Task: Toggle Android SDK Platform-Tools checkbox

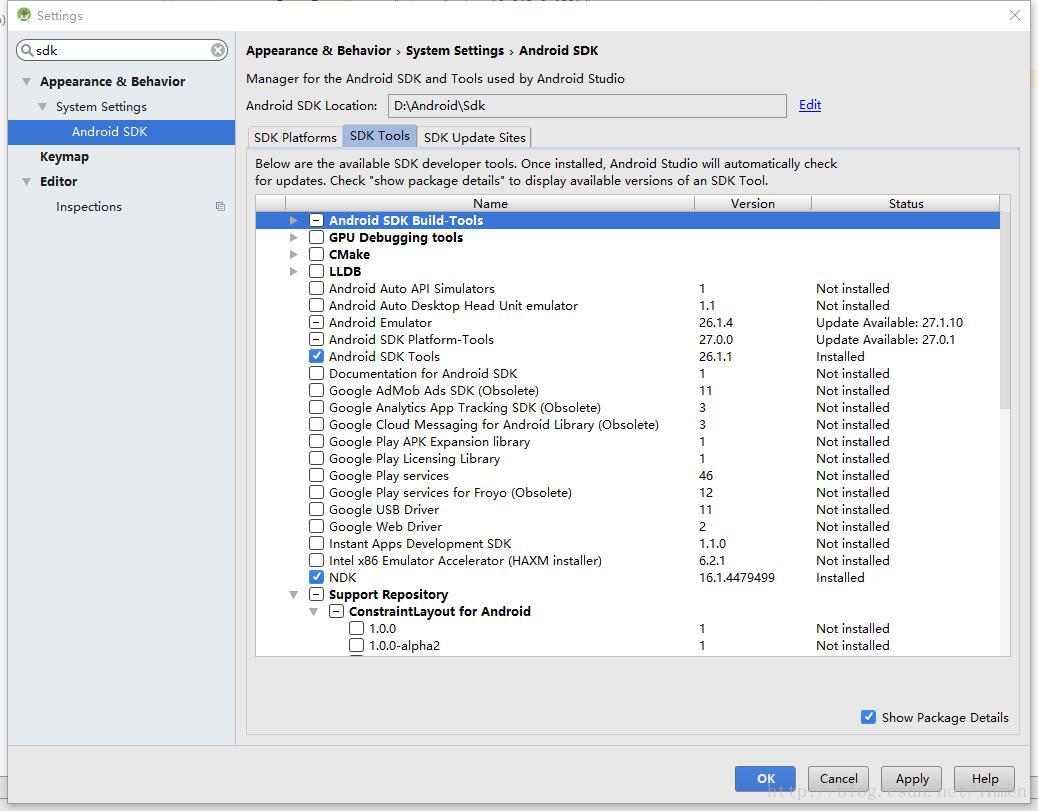Action: coord(316,339)
